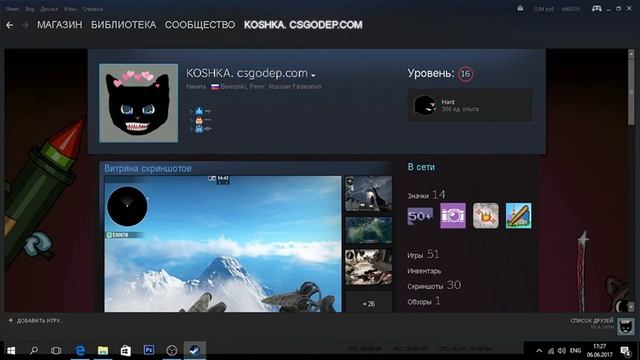Click the purple camera badge icon

[x=453, y=216]
